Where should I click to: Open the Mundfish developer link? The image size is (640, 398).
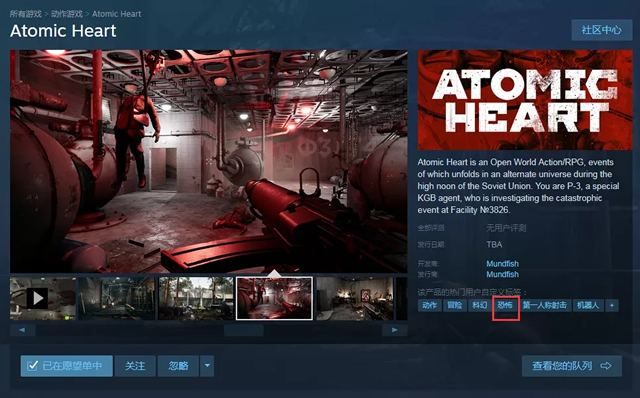502,264
